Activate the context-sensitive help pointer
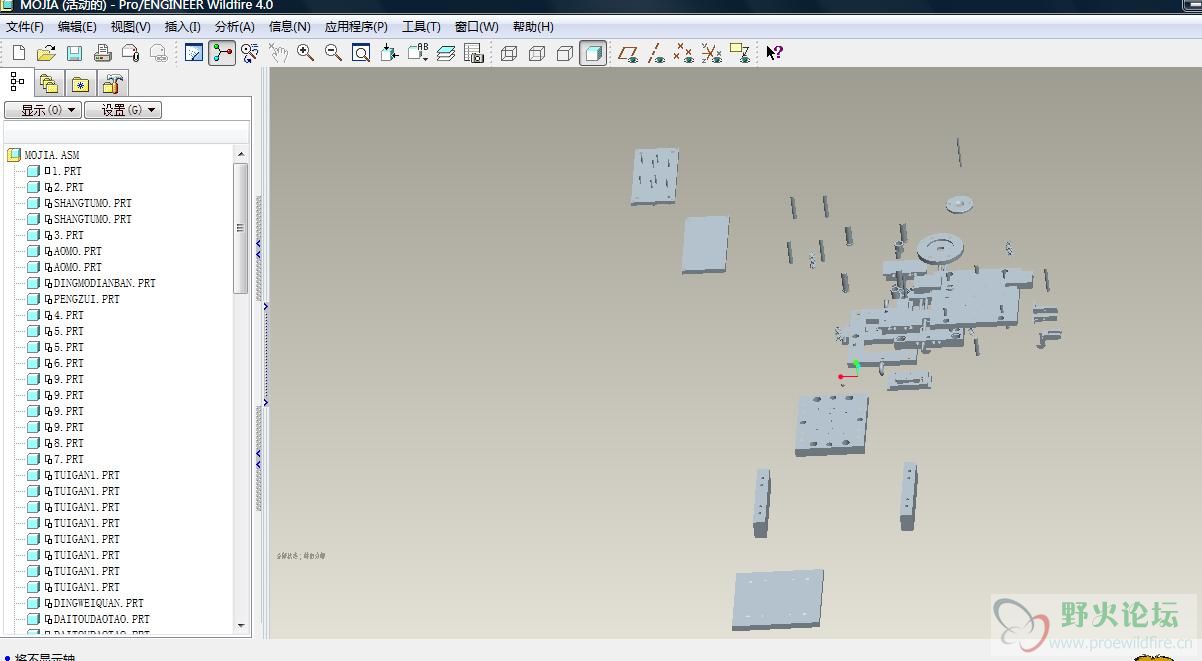The width and height of the screenshot is (1202, 661). pos(774,53)
